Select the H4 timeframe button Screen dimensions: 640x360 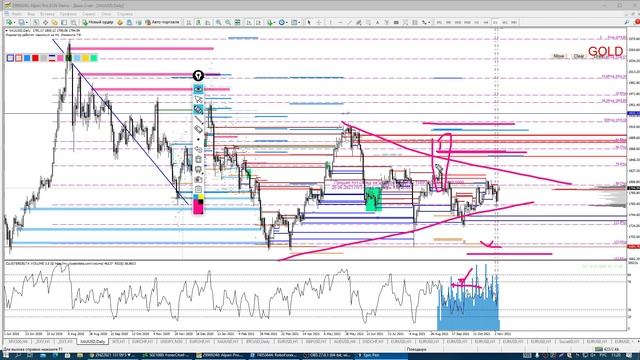click(x=486, y=22)
